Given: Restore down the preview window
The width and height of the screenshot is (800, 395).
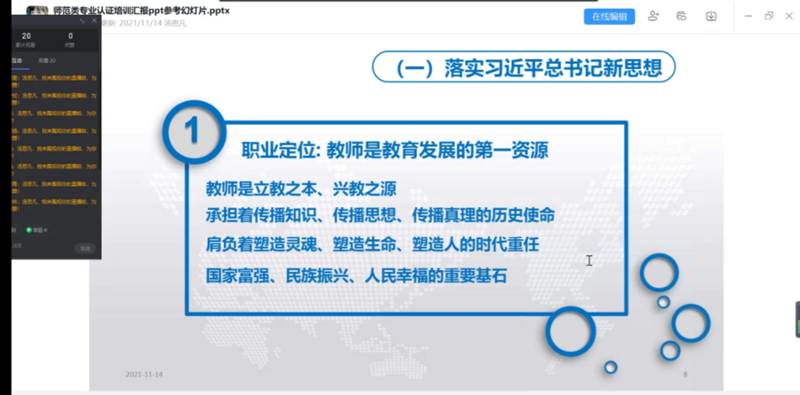Looking at the screenshot, I should point(768,16).
